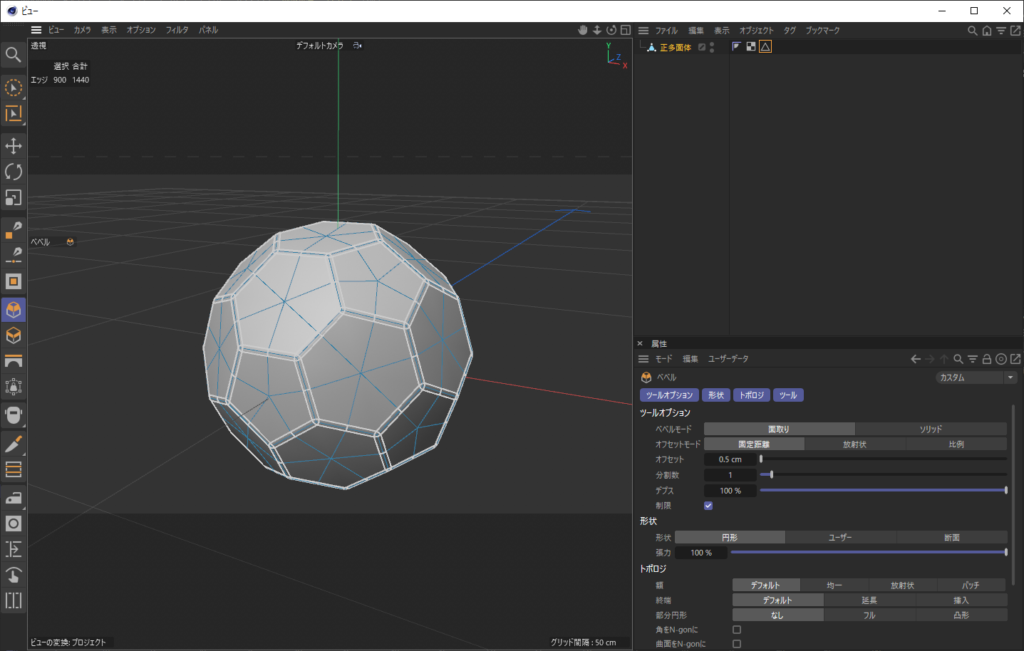The image size is (1024, 651).
Task: Uncheck the 制限 checkbox in tool options
Action: (x=708, y=506)
